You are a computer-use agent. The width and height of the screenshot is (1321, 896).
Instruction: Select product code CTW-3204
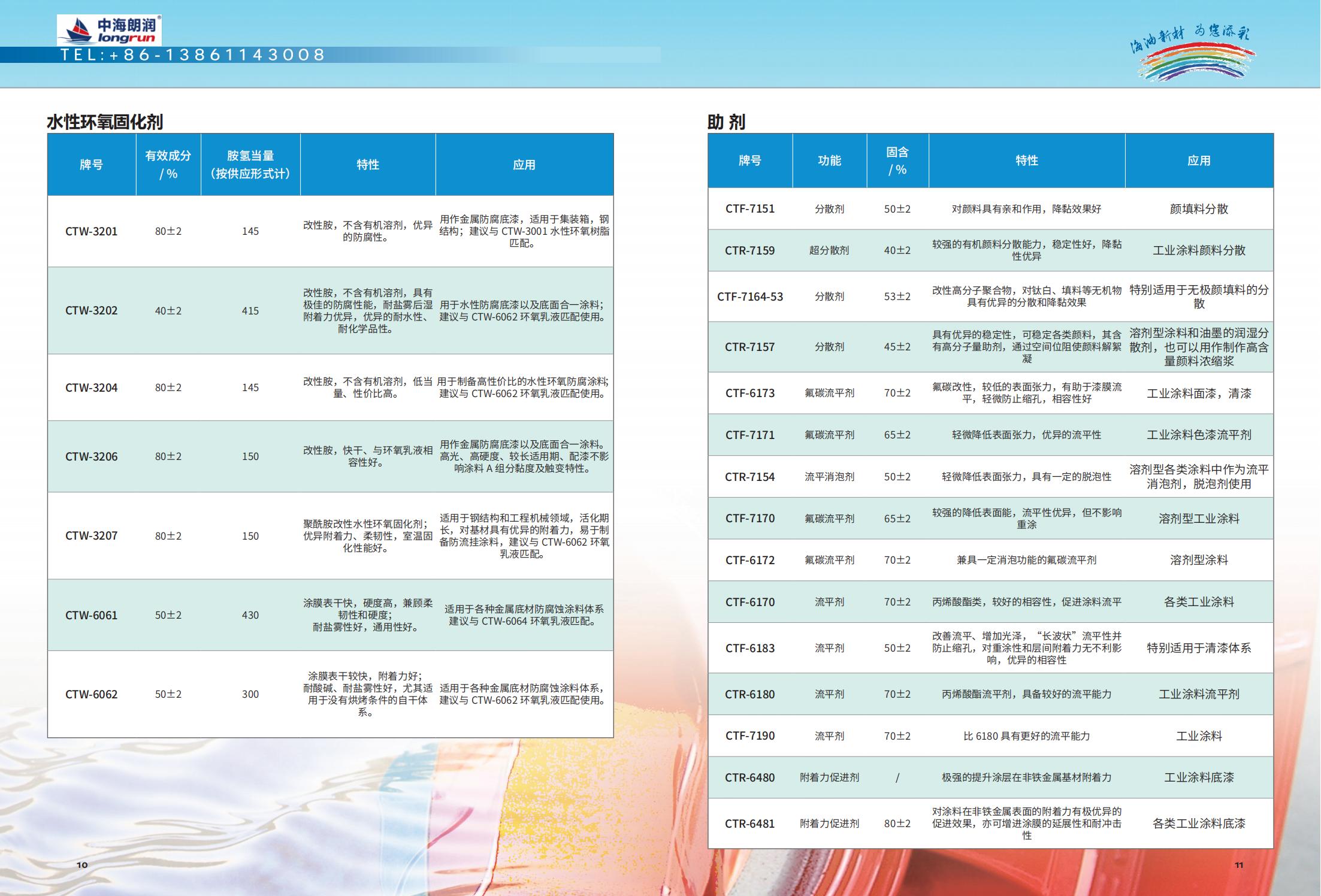pos(92,388)
